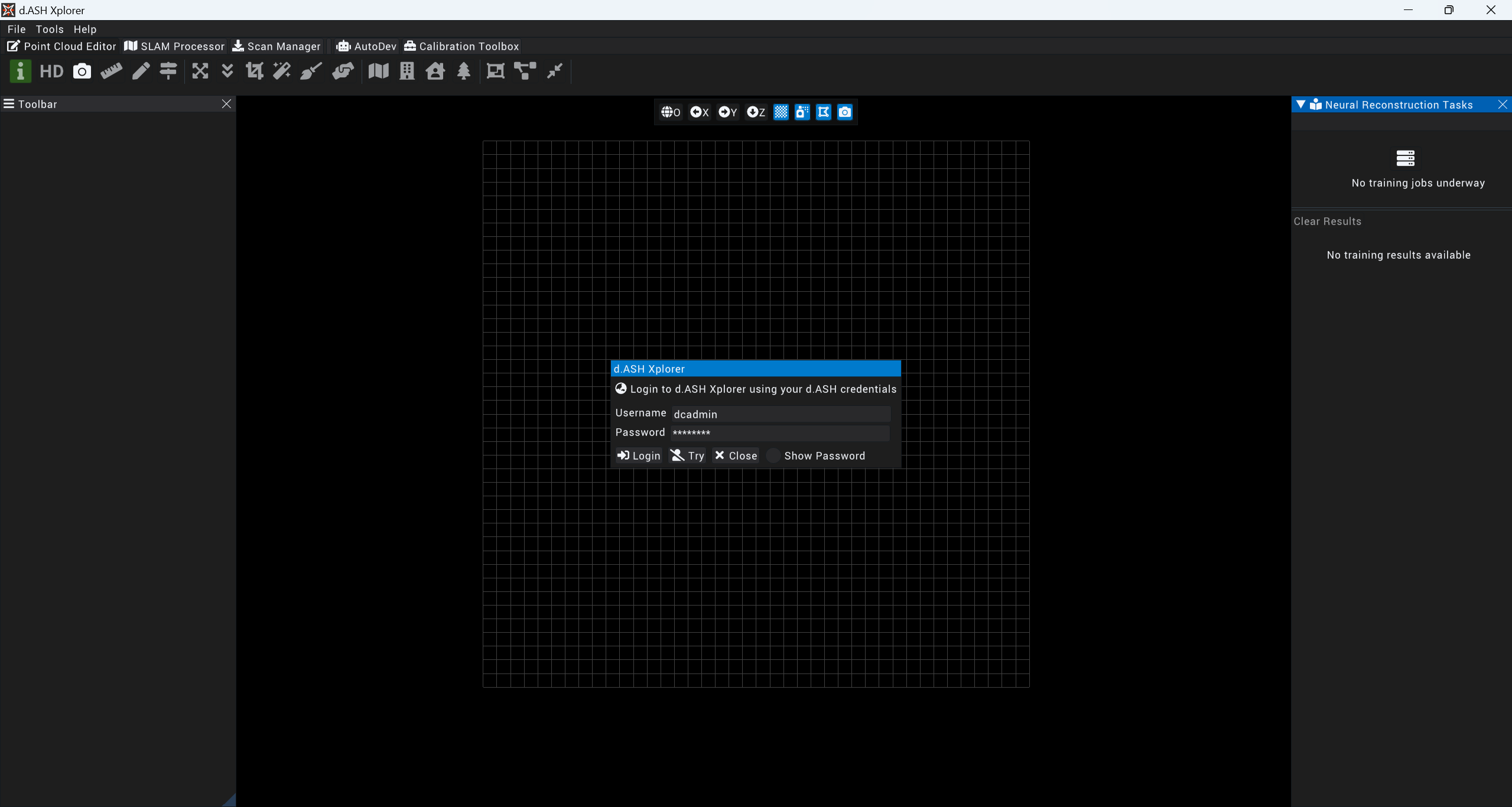Close the Neural Reconstruction Tasks panel
Image resolution: width=1512 pixels, height=807 pixels.
coord(1503,105)
